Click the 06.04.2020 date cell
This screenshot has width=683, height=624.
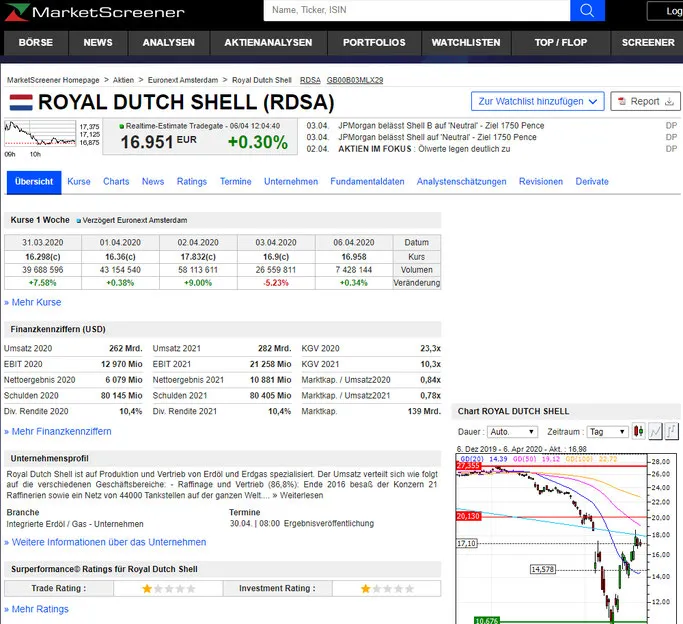pos(354,243)
